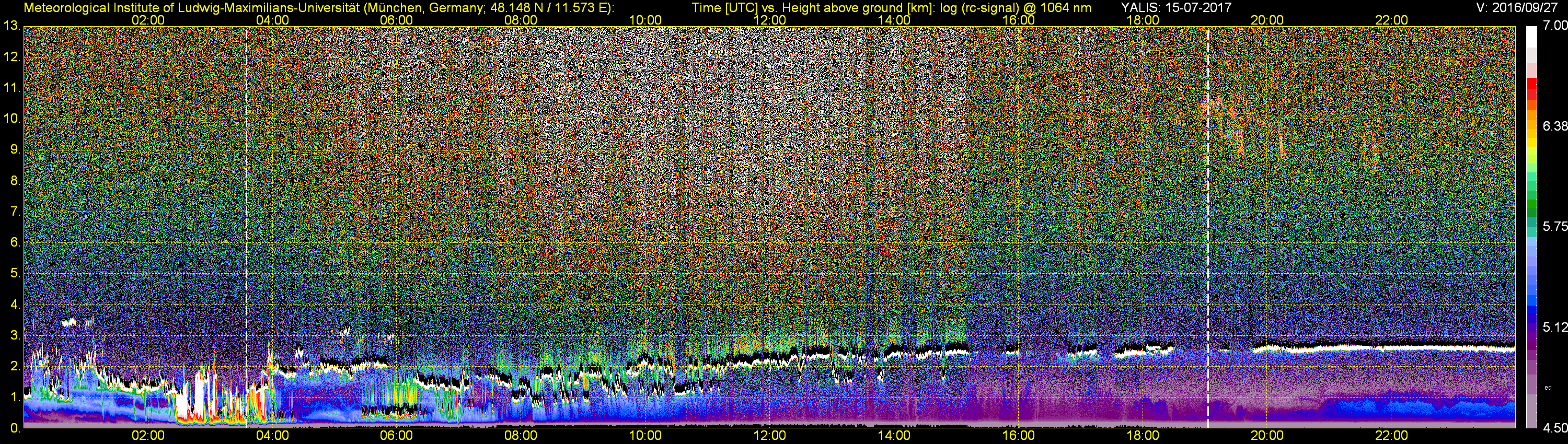
Task: Click the 4.50 label below the color scale
Action: click(x=1554, y=428)
